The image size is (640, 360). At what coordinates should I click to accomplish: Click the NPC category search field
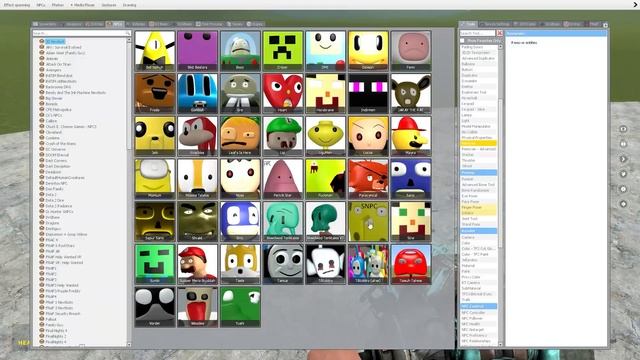click(x=82, y=33)
